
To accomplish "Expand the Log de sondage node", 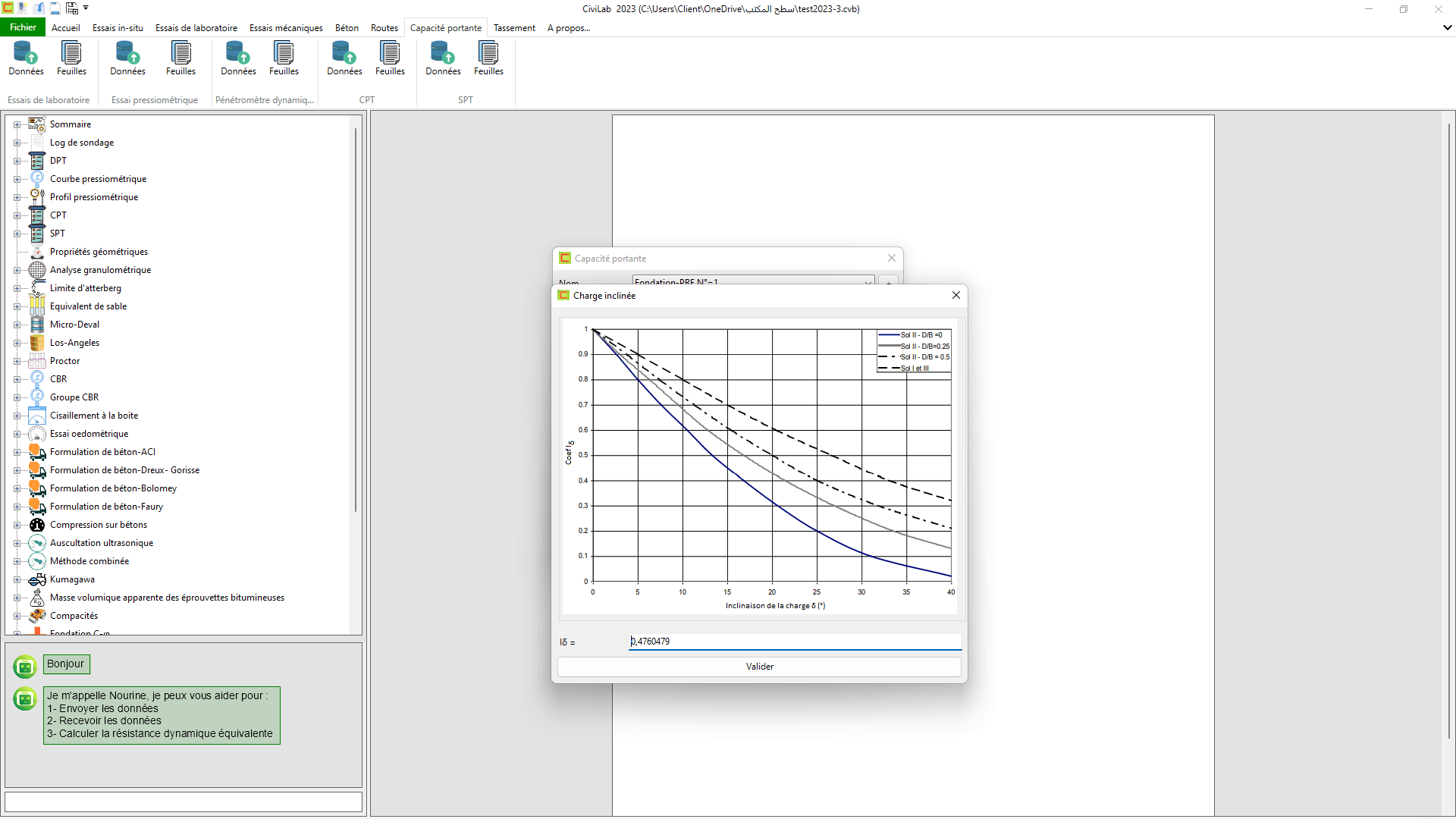I will [x=17, y=143].
